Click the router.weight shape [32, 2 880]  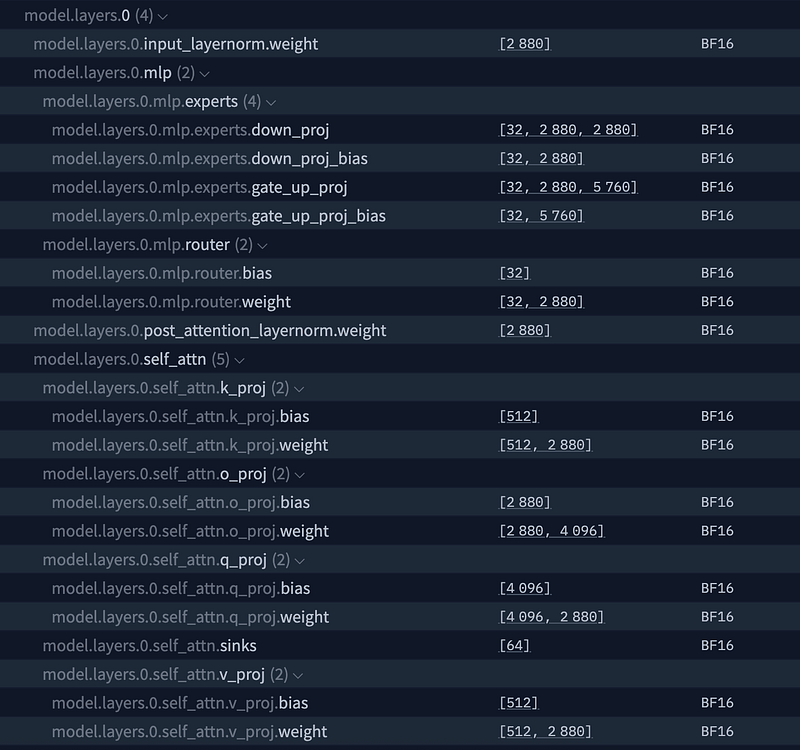[541, 302]
